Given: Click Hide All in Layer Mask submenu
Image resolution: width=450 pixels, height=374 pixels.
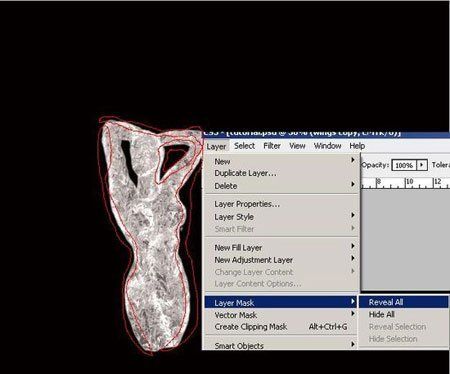Looking at the screenshot, I should 403,314.
